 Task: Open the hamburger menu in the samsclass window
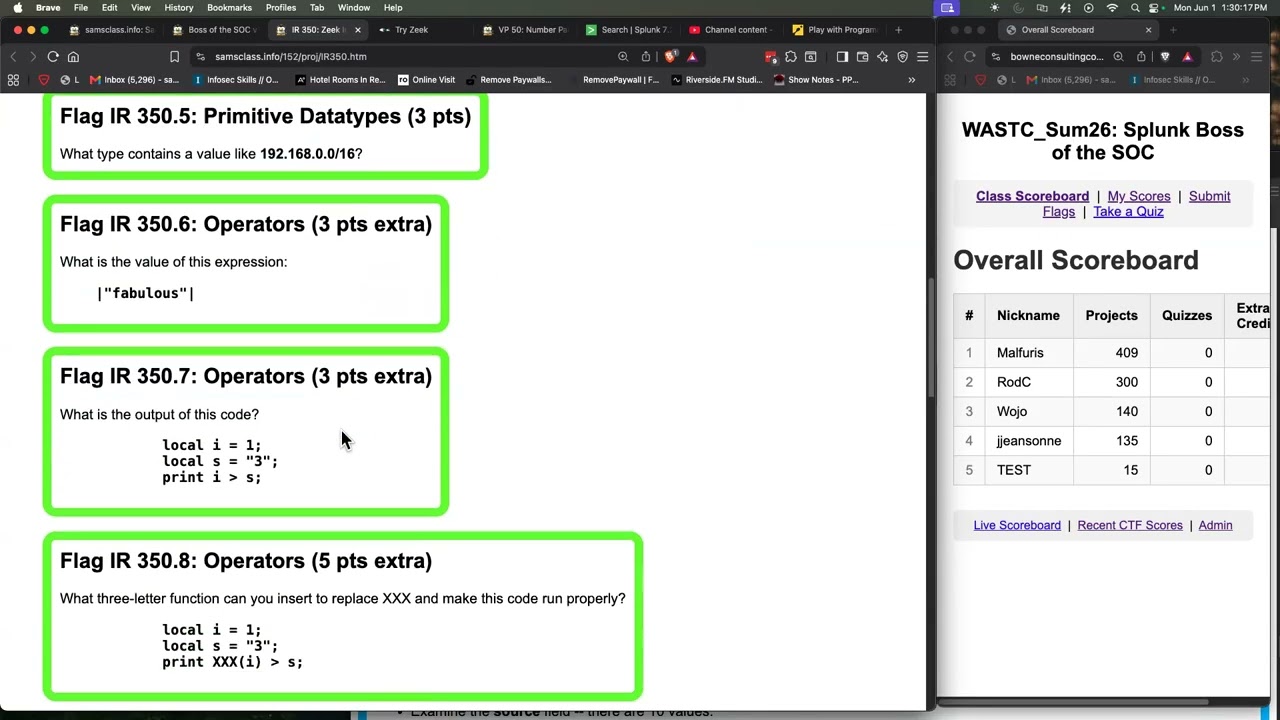(922, 57)
